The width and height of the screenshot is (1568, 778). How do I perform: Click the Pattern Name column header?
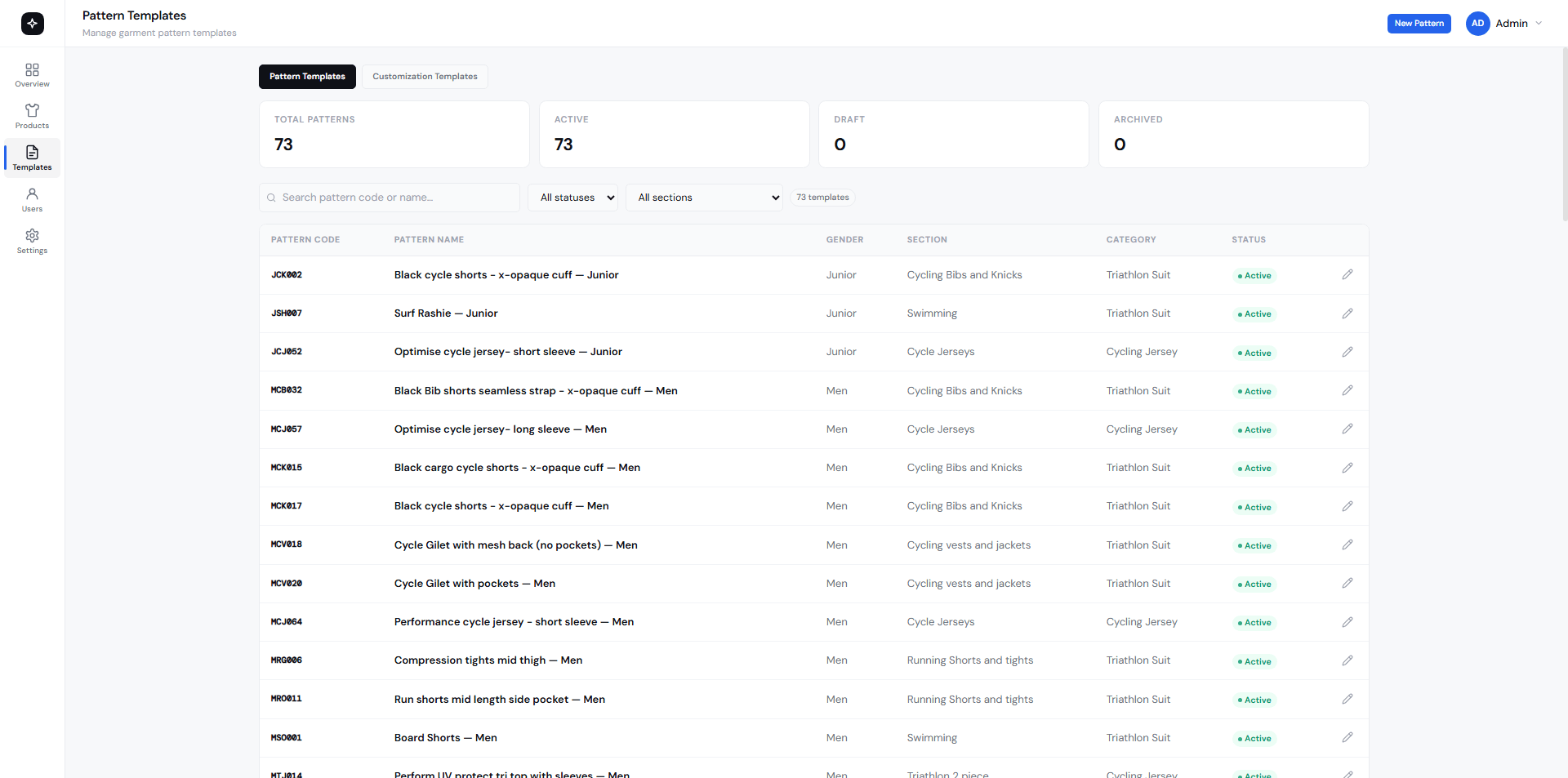pos(429,240)
